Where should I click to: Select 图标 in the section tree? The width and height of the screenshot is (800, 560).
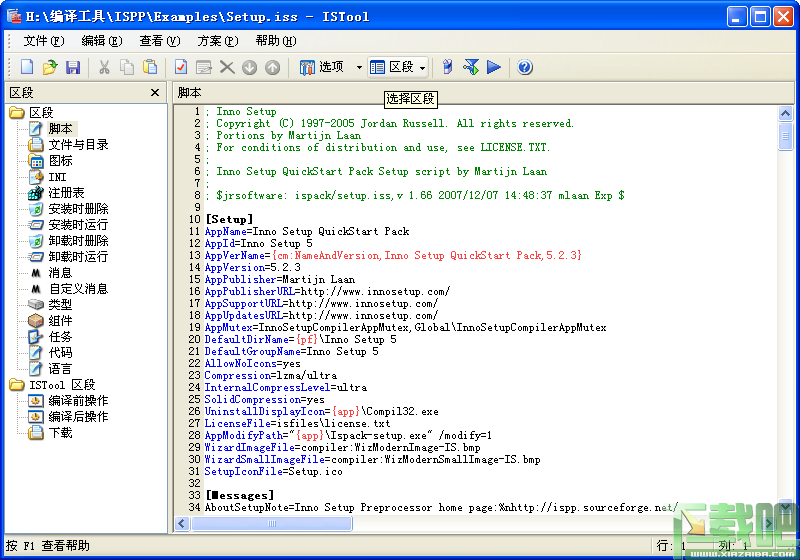60,161
